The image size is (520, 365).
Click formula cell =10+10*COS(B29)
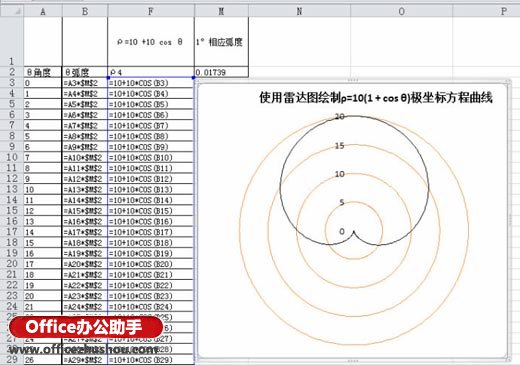tap(151, 360)
